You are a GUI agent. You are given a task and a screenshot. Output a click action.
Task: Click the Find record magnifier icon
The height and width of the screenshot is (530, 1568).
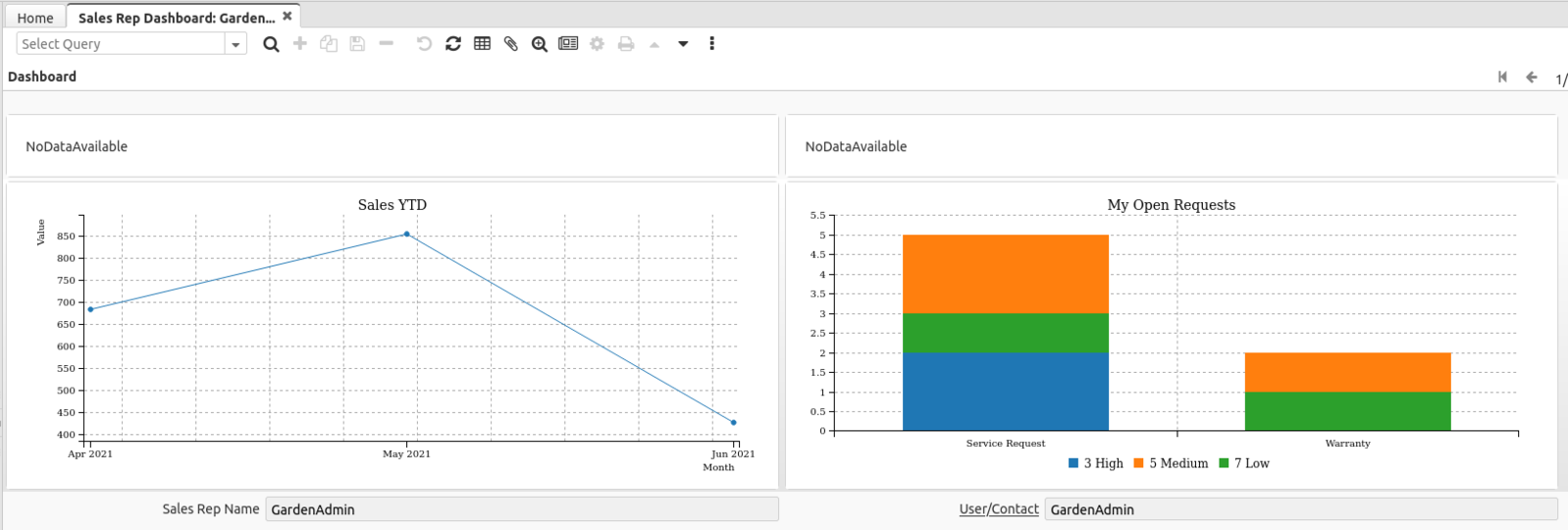[271, 44]
